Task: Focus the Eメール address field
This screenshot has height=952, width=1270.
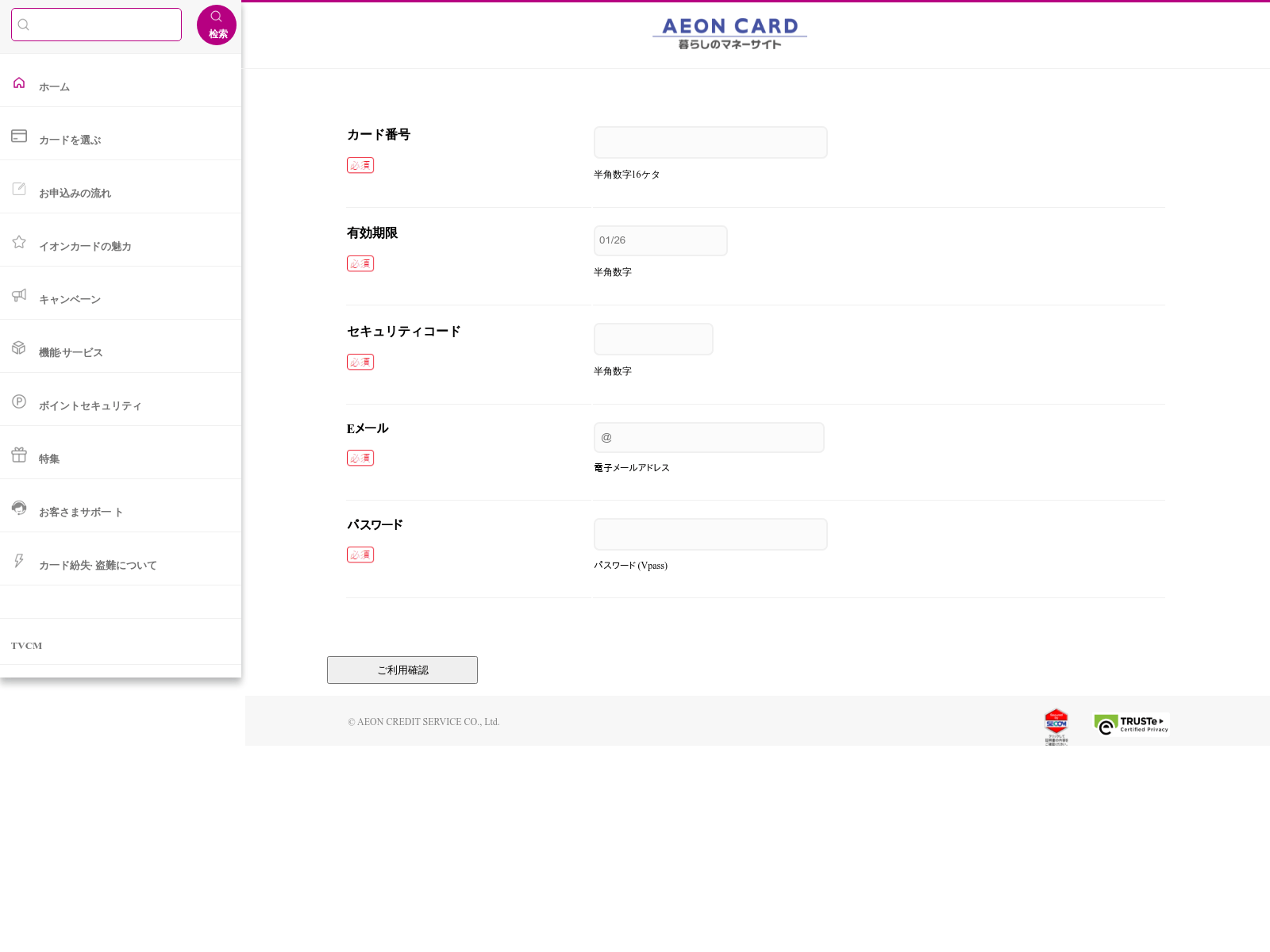Action: 709,437
